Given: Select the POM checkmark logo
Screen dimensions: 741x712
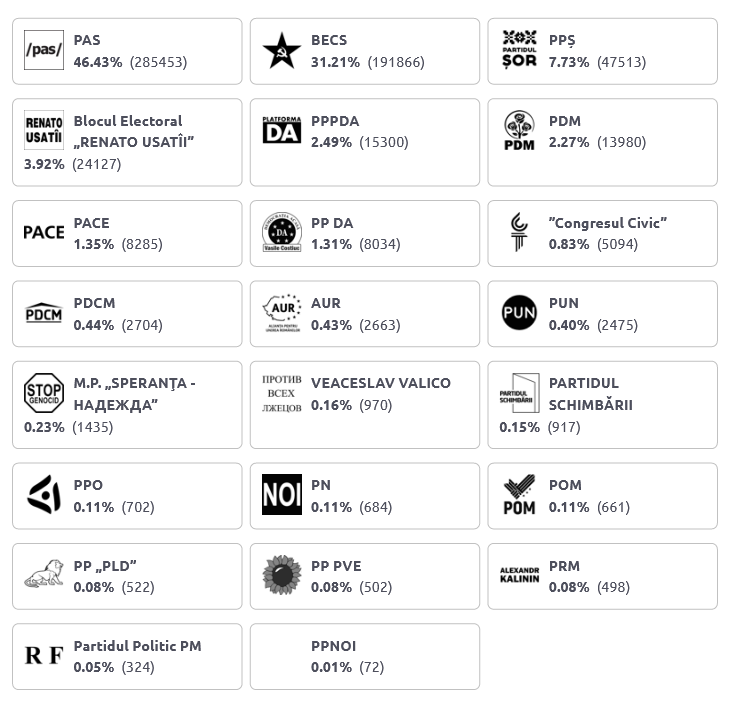Looking at the screenshot, I should (519, 495).
